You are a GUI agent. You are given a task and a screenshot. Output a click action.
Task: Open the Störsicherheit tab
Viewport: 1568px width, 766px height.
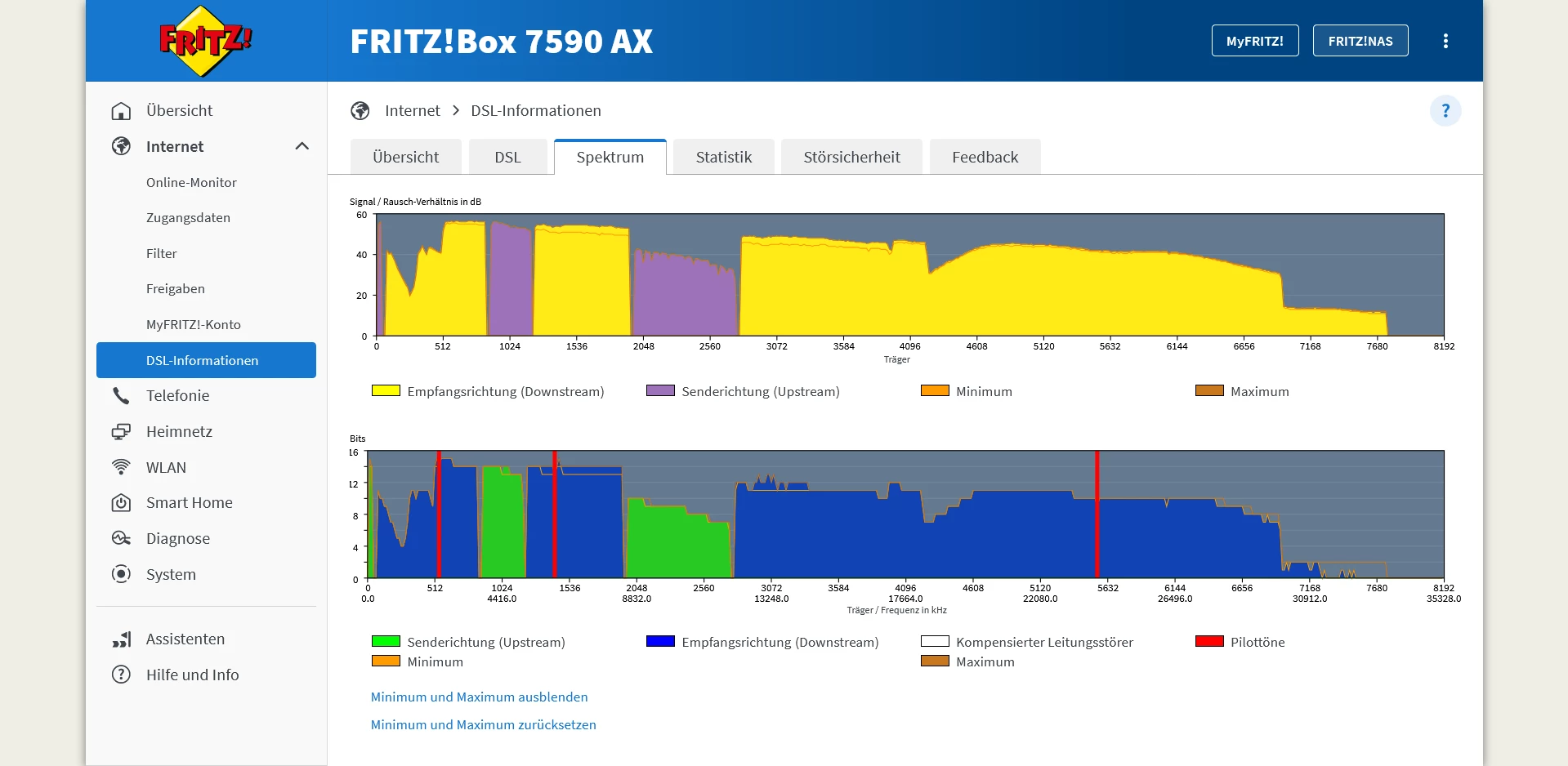[x=851, y=157]
